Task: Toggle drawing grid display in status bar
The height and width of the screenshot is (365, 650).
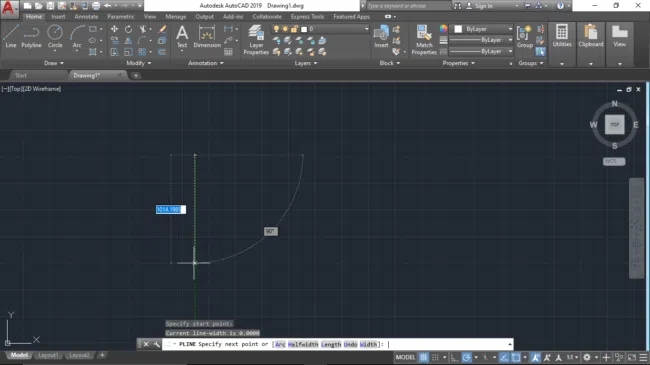Action: point(424,357)
